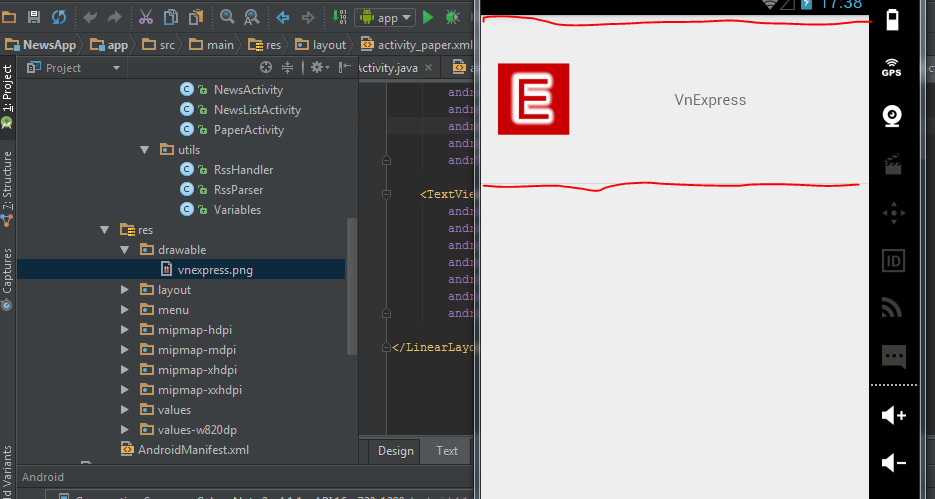Fold the TextView tag in code gutter

[386, 194]
